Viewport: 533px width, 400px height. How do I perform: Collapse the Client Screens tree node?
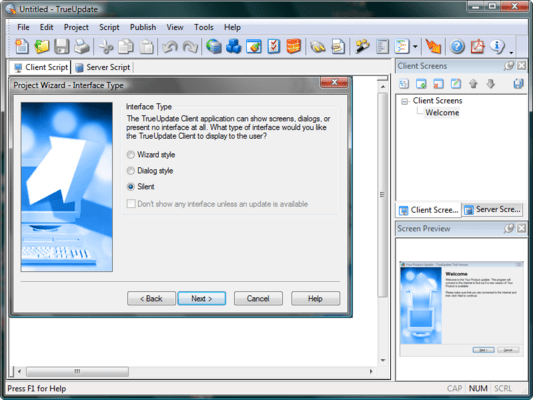point(405,101)
